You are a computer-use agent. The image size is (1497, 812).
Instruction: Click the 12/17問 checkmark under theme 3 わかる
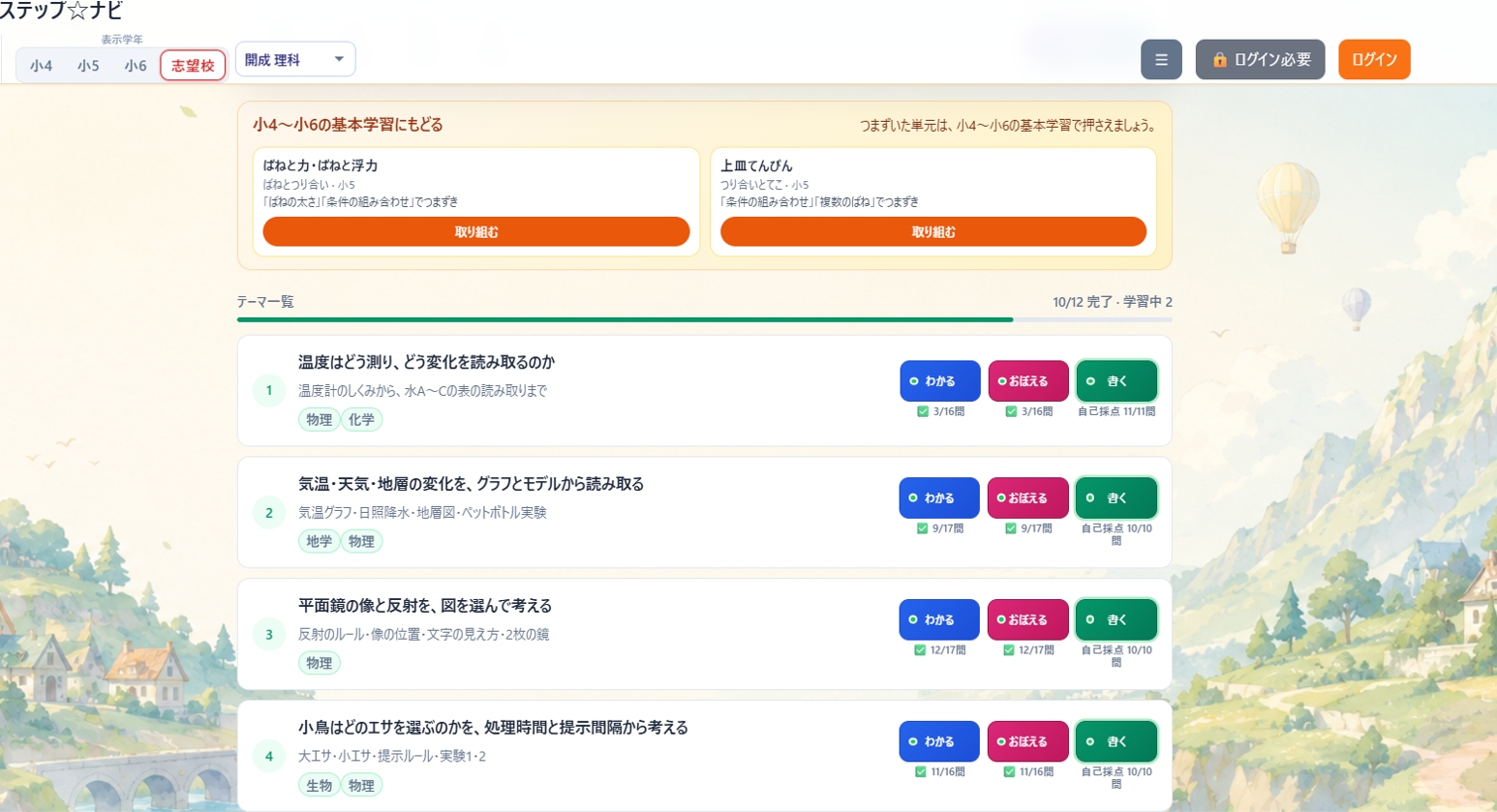(920, 650)
